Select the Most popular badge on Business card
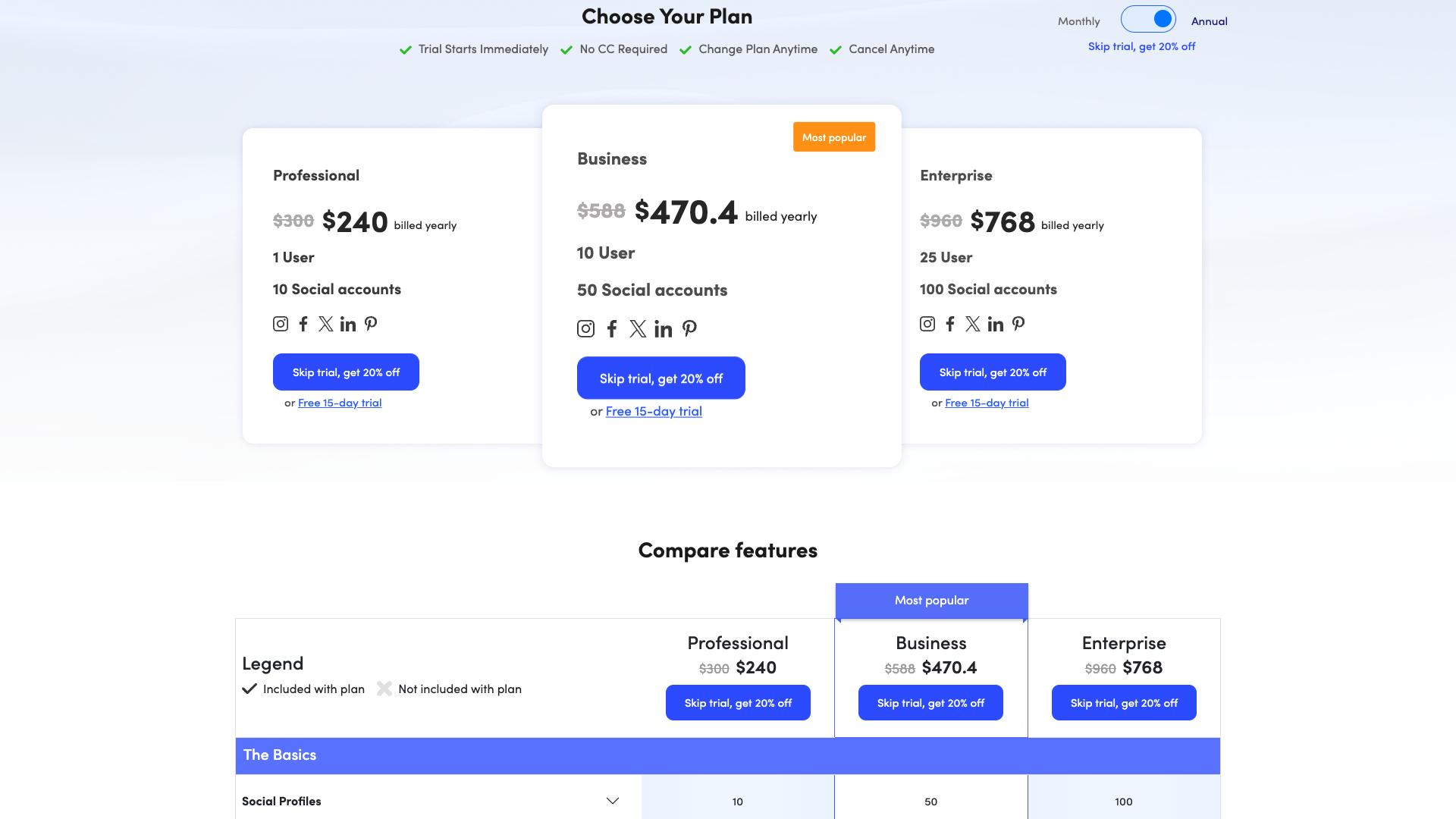This screenshot has height=819, width=1456. click(834, 136)
